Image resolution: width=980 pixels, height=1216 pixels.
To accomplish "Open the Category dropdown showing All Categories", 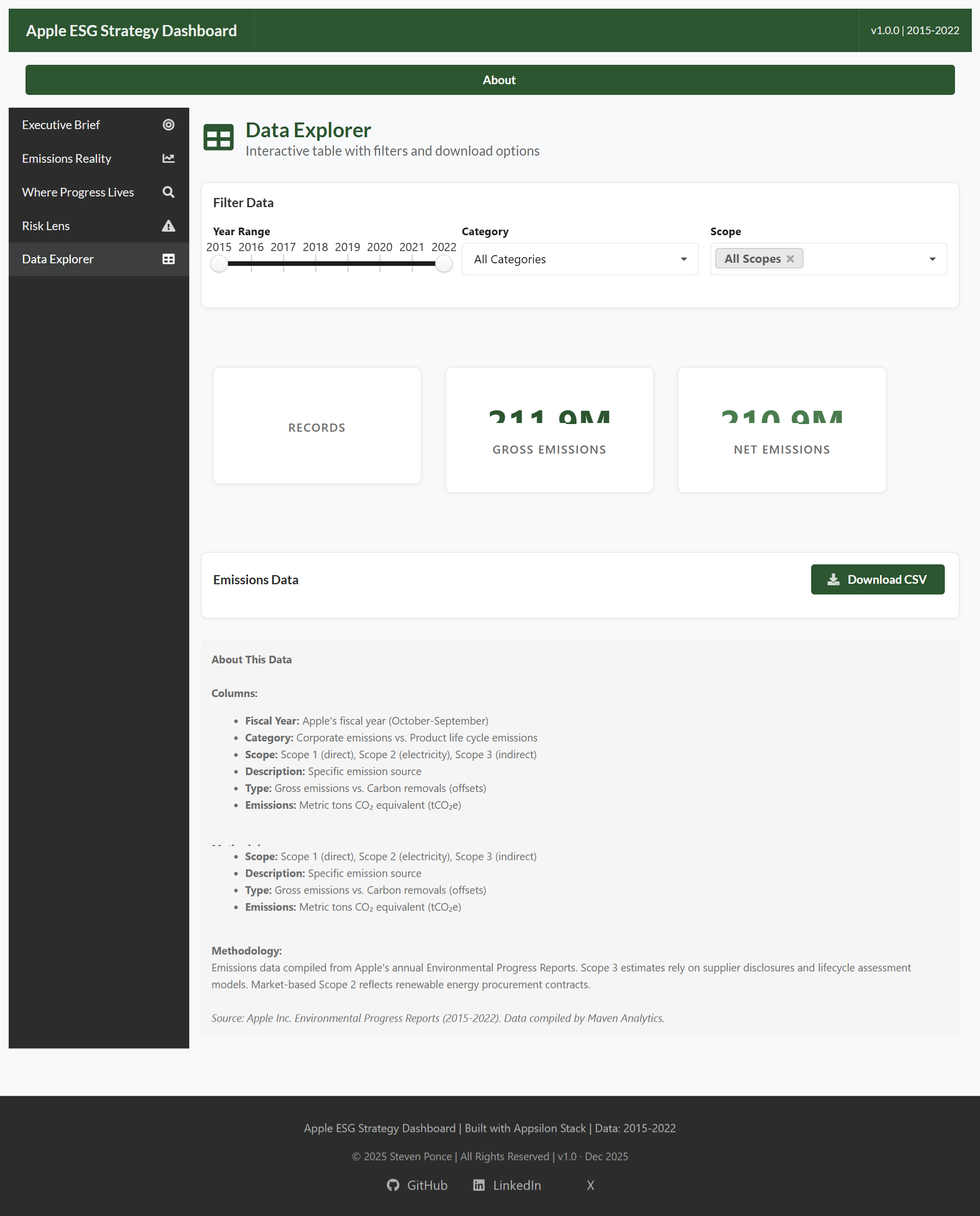I will (580, 259).
